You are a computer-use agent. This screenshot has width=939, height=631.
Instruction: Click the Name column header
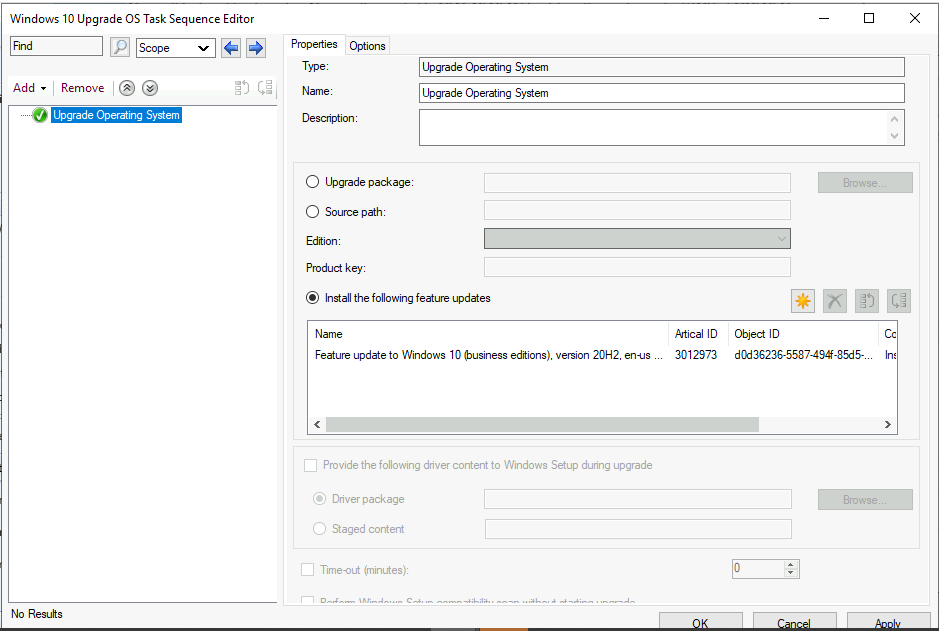point(488,333)
